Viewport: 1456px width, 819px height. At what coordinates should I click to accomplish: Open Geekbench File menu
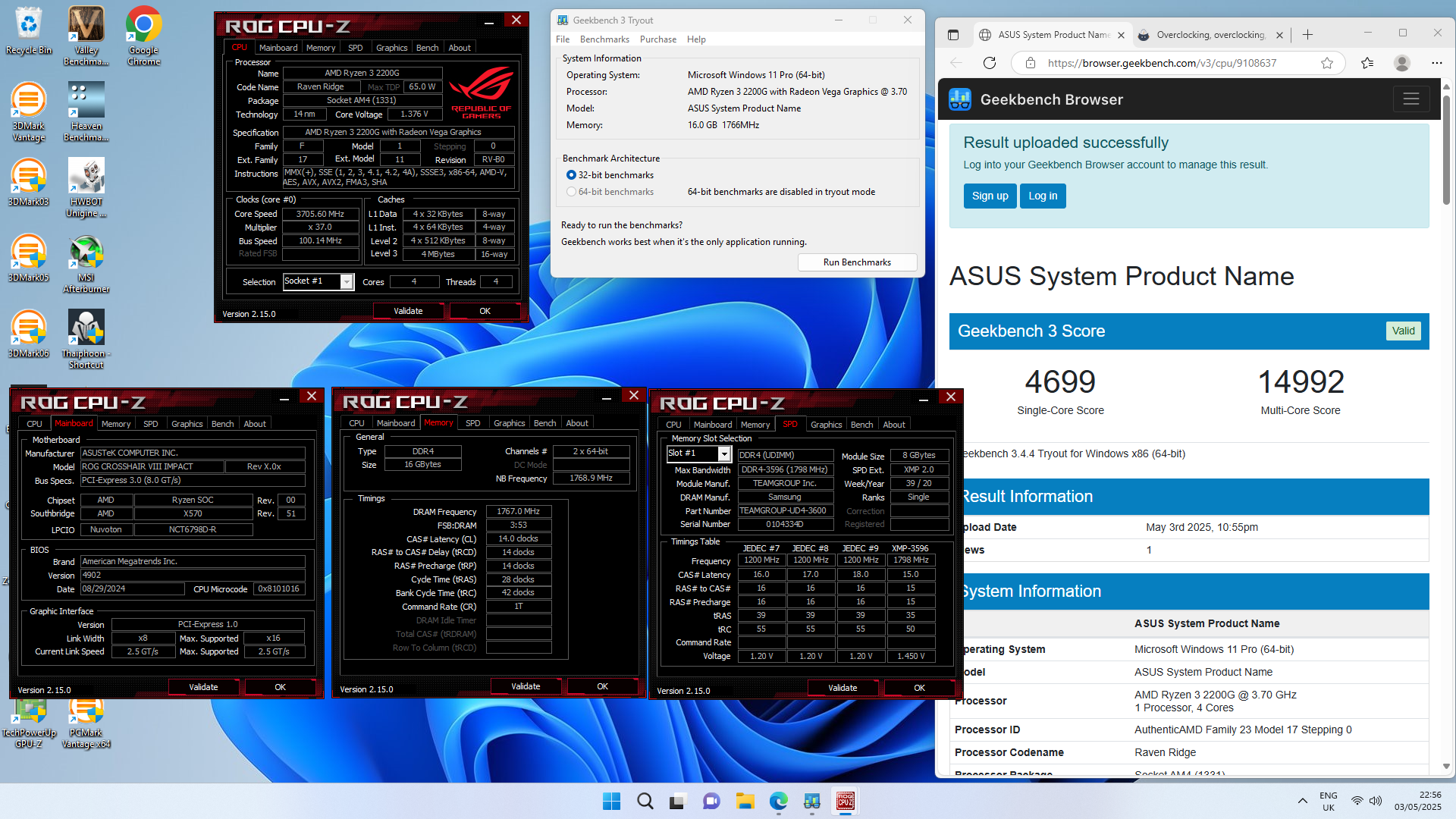pyautogui.click(x=563, y=39)
